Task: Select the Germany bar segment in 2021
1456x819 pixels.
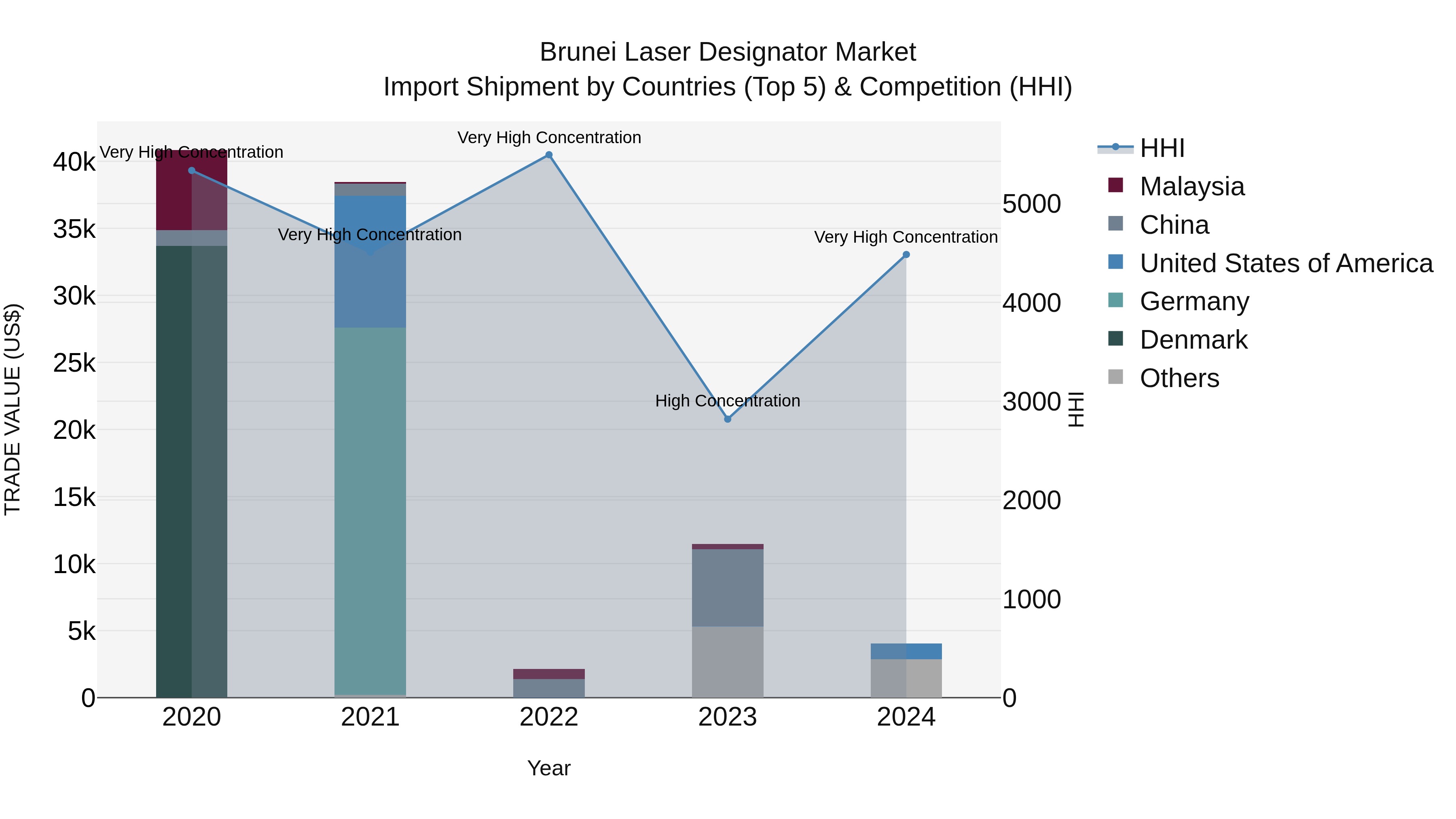Action: click(370, 511)
